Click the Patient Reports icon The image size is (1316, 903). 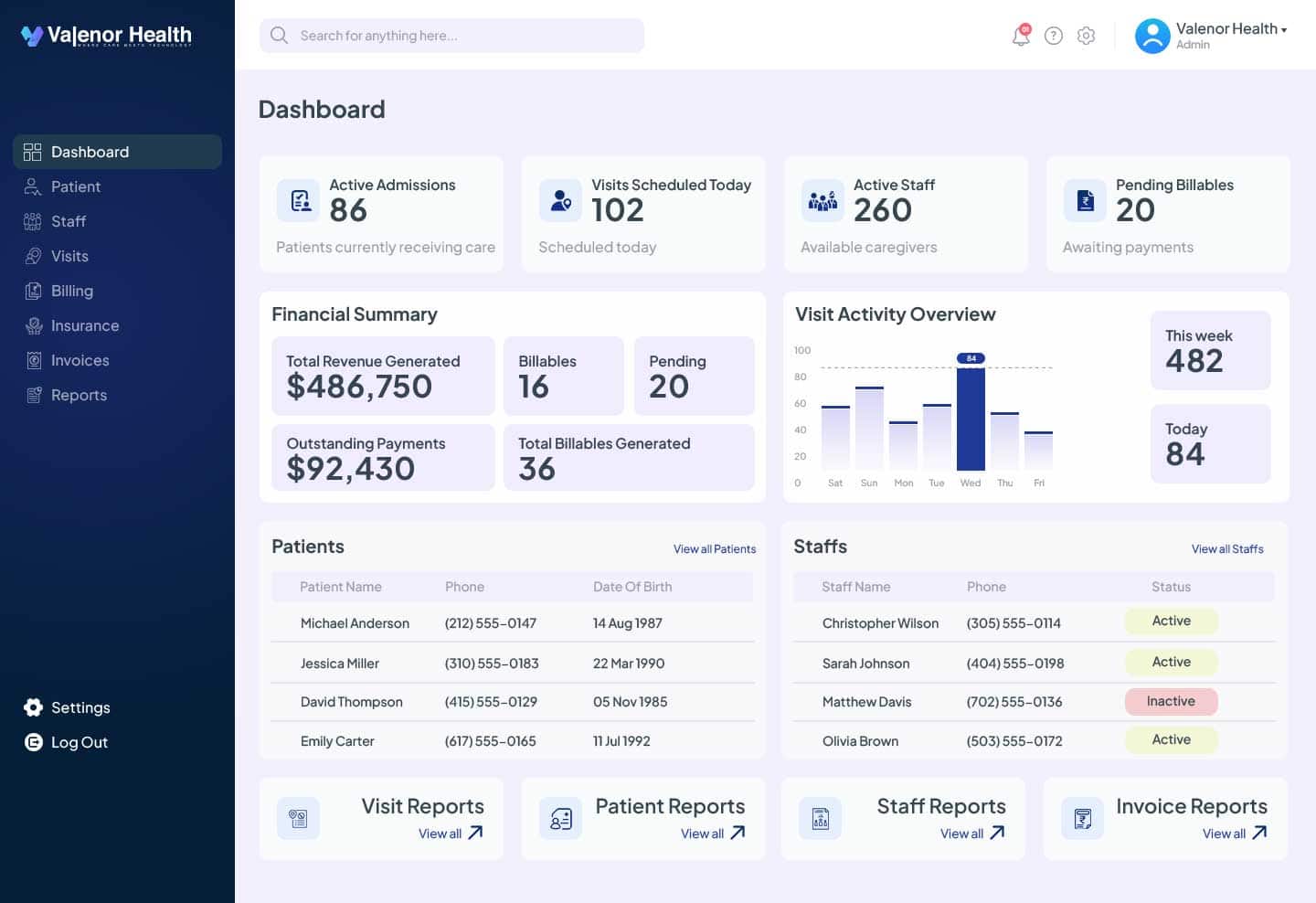pyautogui.click(x=560, y=818)
